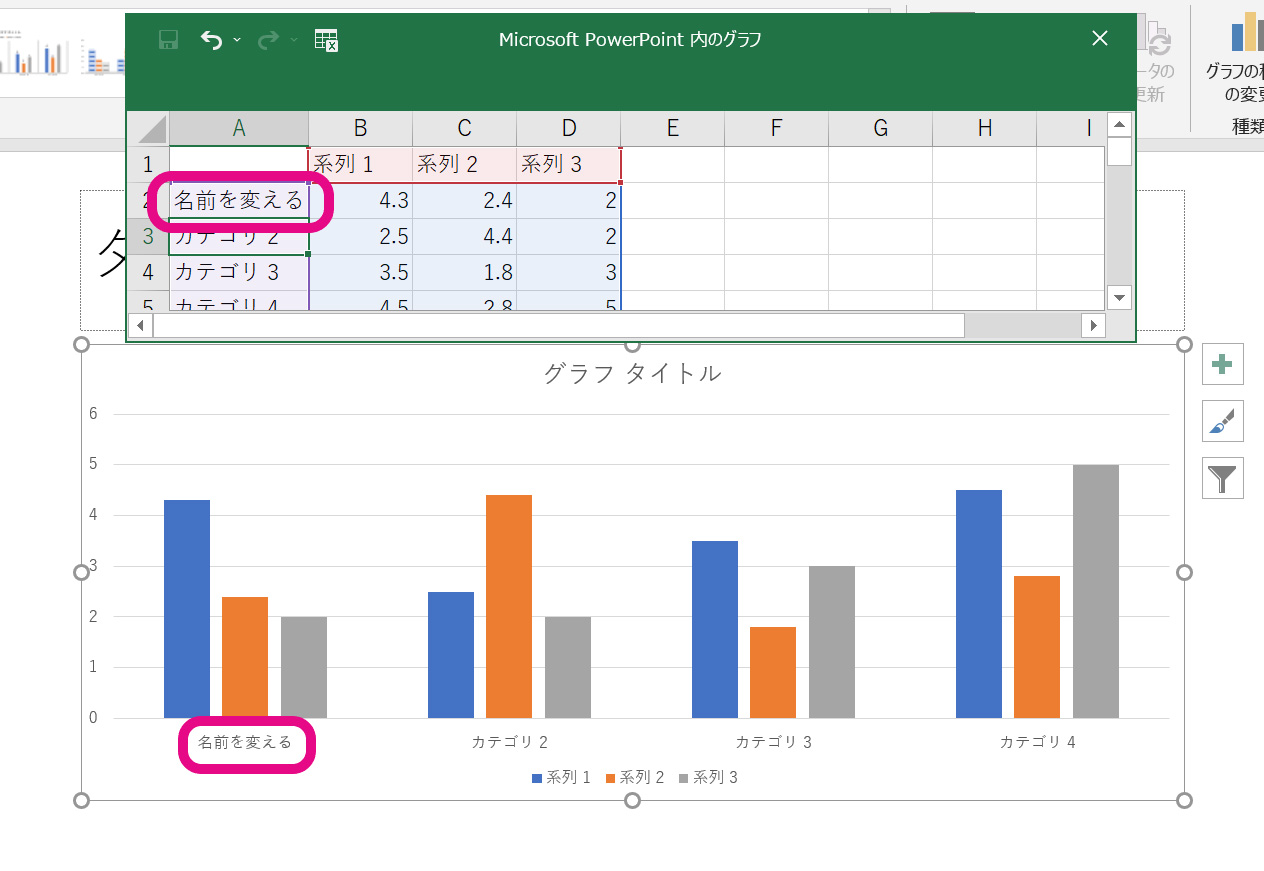Open Chart Elements plus button
Image resolution: width=1264 pixels, height=871 pixels.
tap(1222, 364)
